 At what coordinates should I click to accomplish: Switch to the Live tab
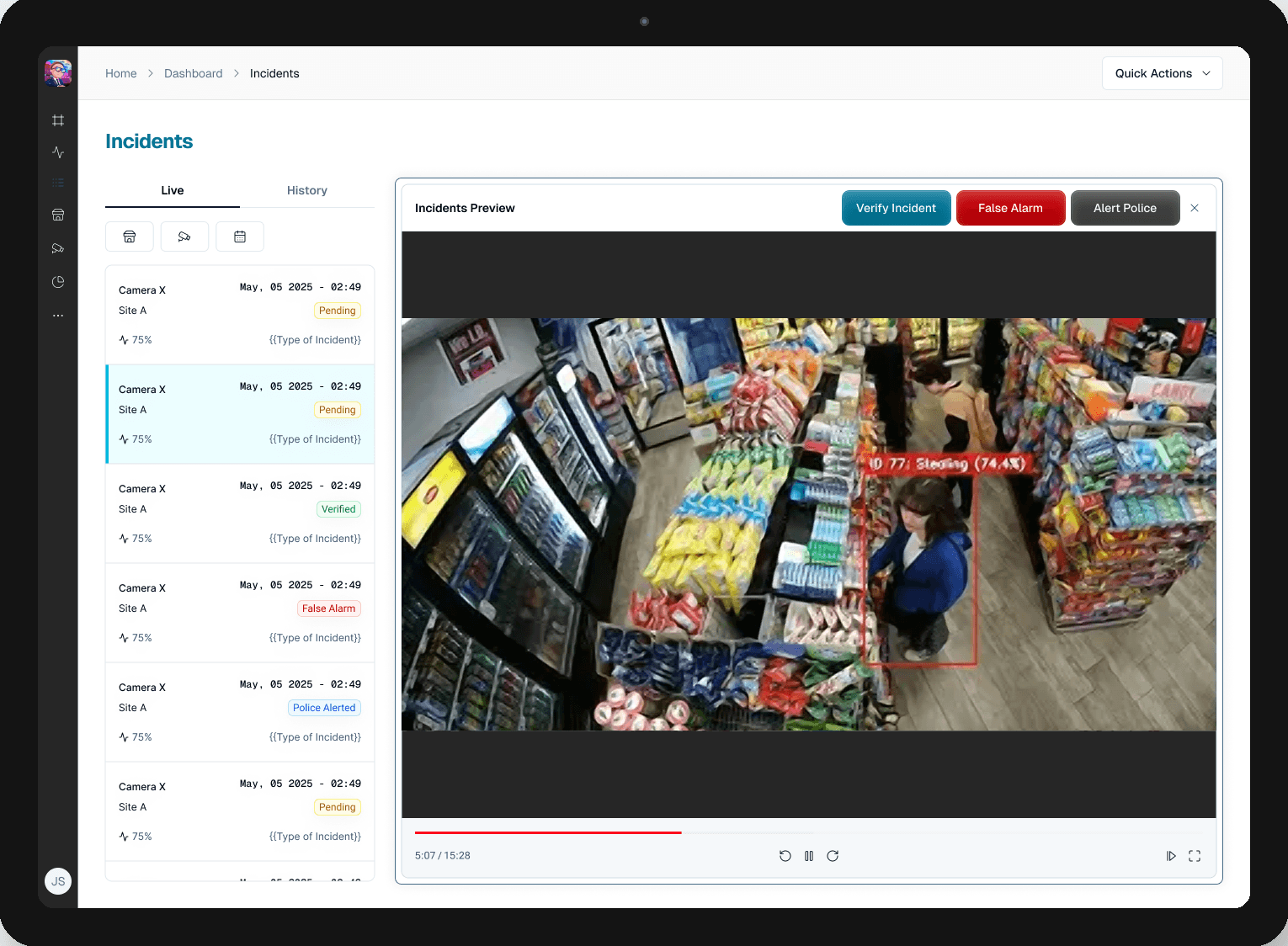click(173, 191)
